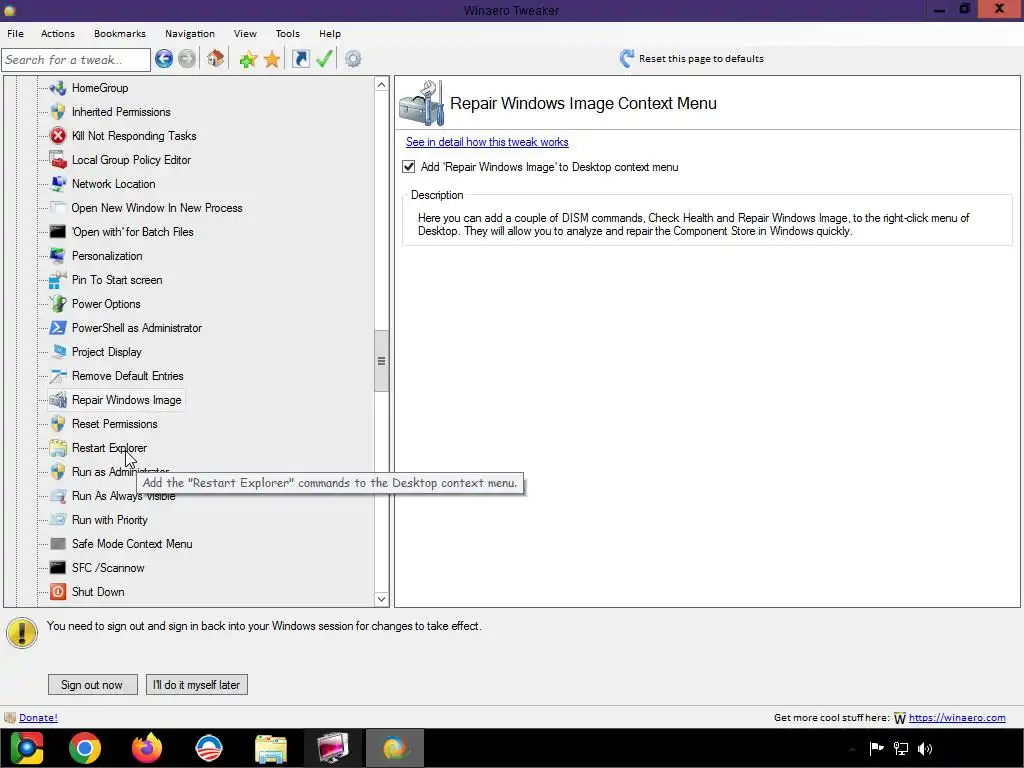Click the Search for a tweak field
The height and width of the screenshot is (768, 1024).
click(x=76, y=59)
